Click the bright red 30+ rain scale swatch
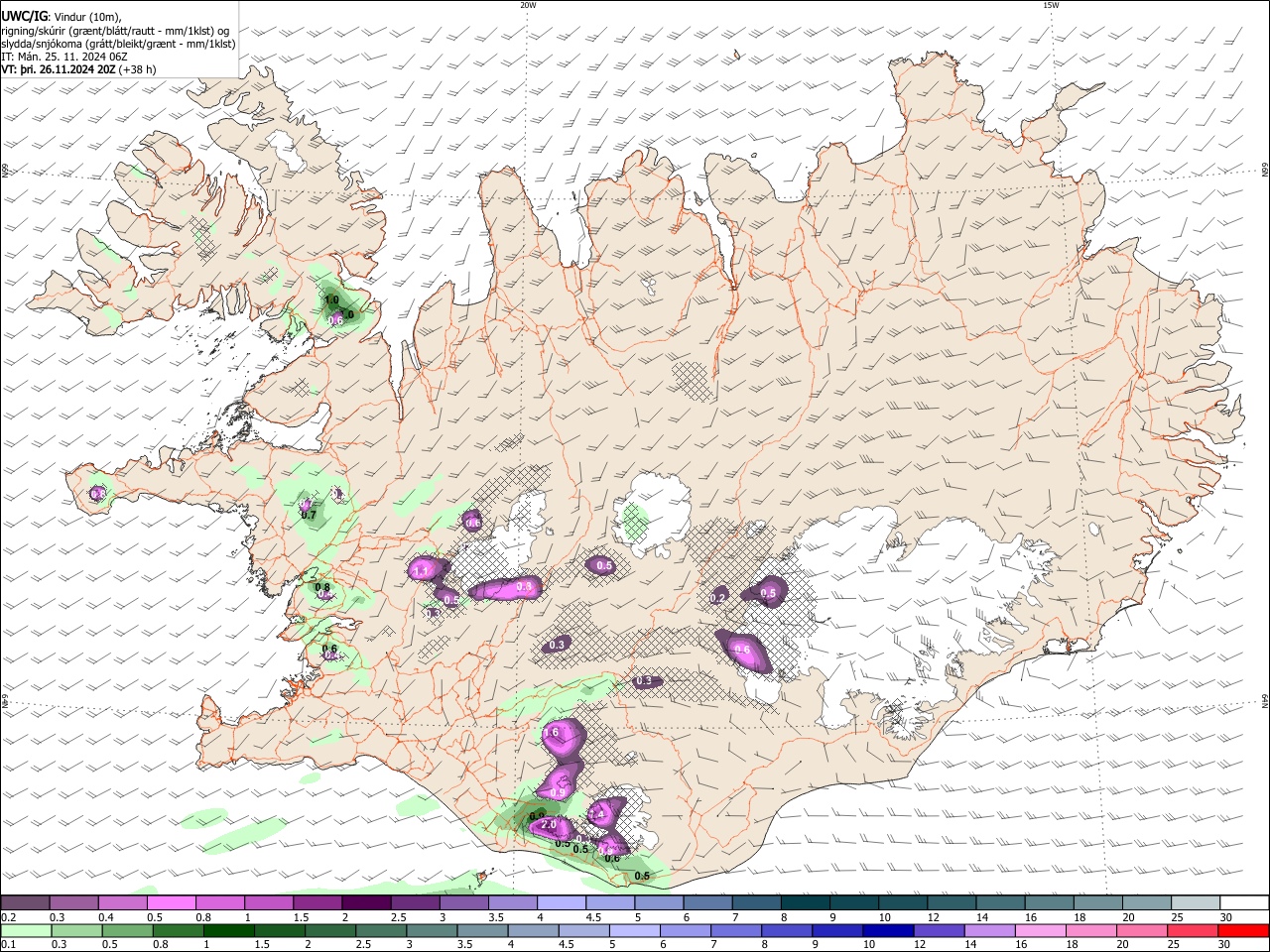This screenshot has width=1270, height=952. [x=1243, y=930]
